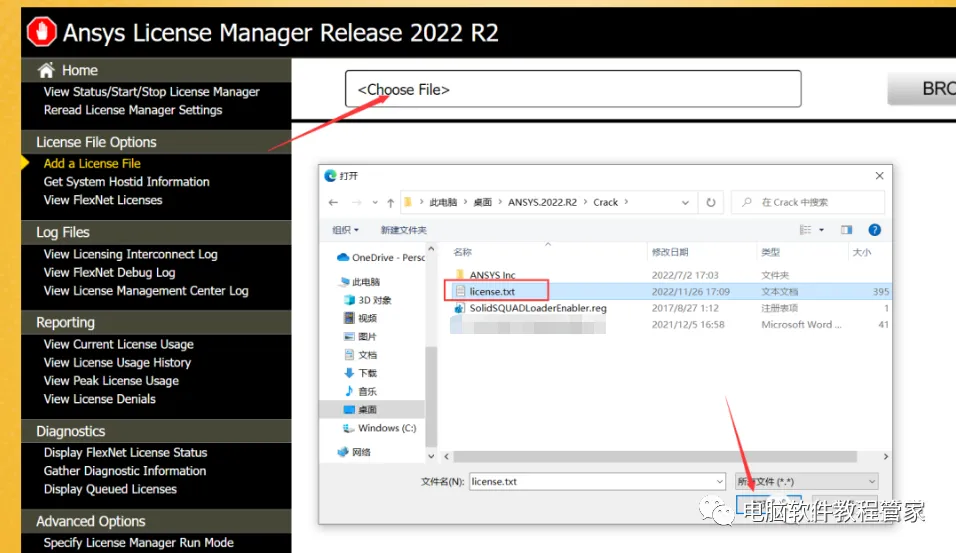956x553 pixels.
Task: Go forward in file dialog
Action: (x=357, y=202)
